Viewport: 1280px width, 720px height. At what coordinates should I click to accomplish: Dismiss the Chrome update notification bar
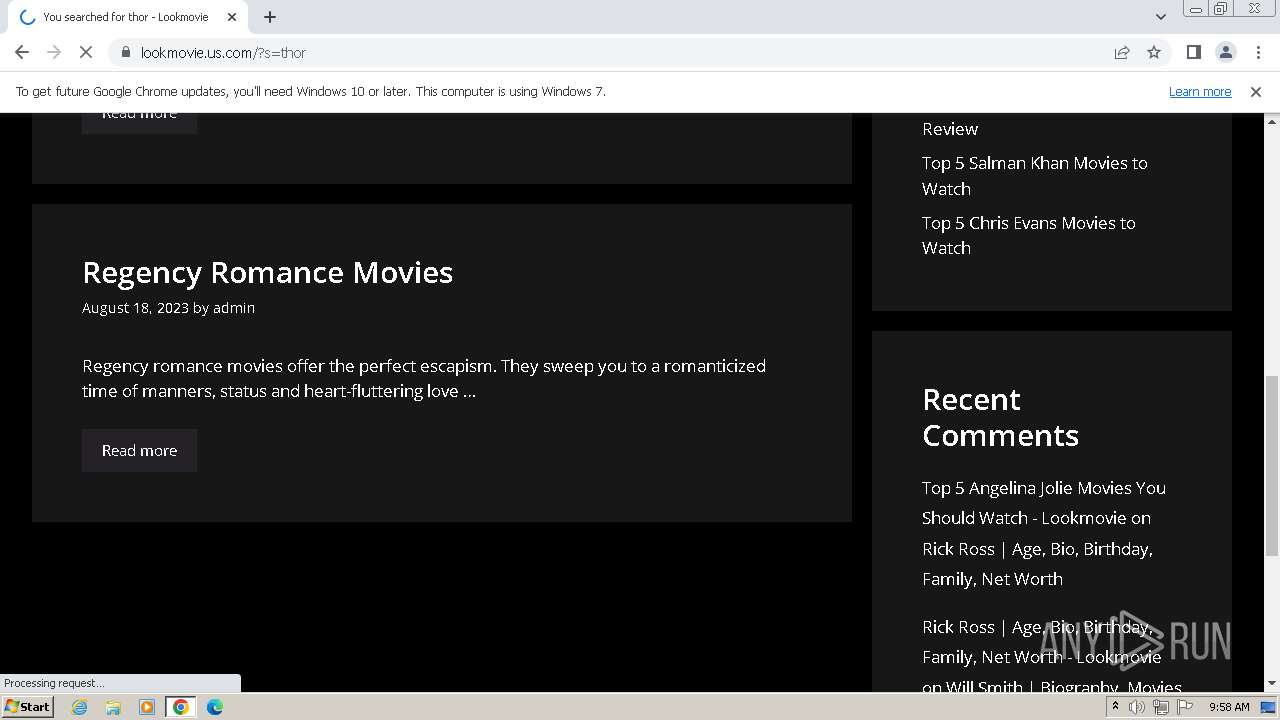click(1256, 91)
